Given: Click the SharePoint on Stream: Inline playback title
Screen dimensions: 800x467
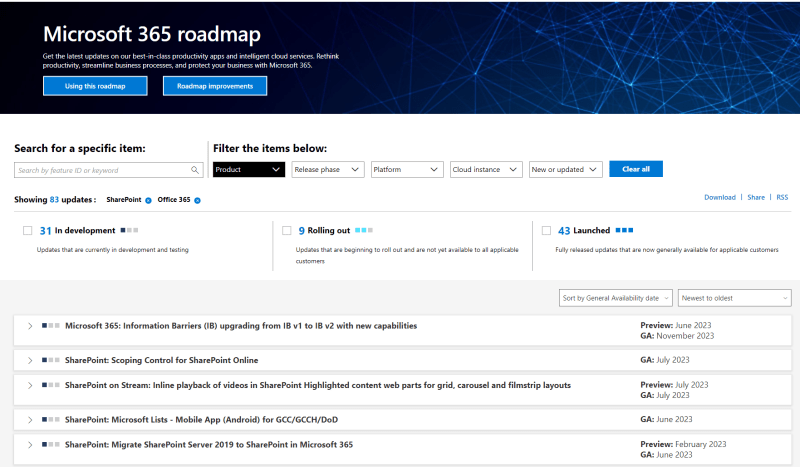Looking at the screenshot, I should tap(318, 385).
